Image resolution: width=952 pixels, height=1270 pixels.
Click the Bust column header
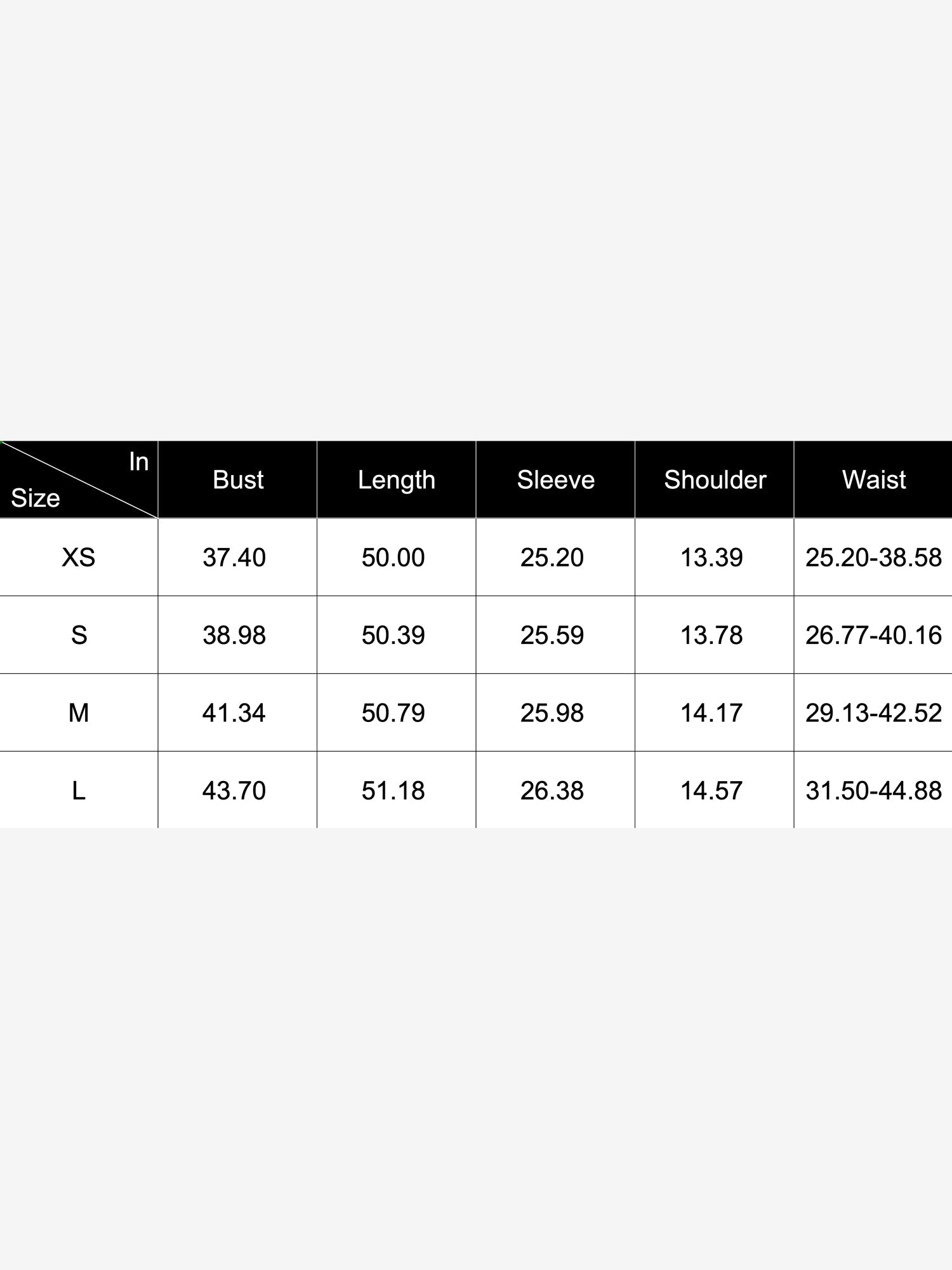pyautogui.click(x=238, y=479)
